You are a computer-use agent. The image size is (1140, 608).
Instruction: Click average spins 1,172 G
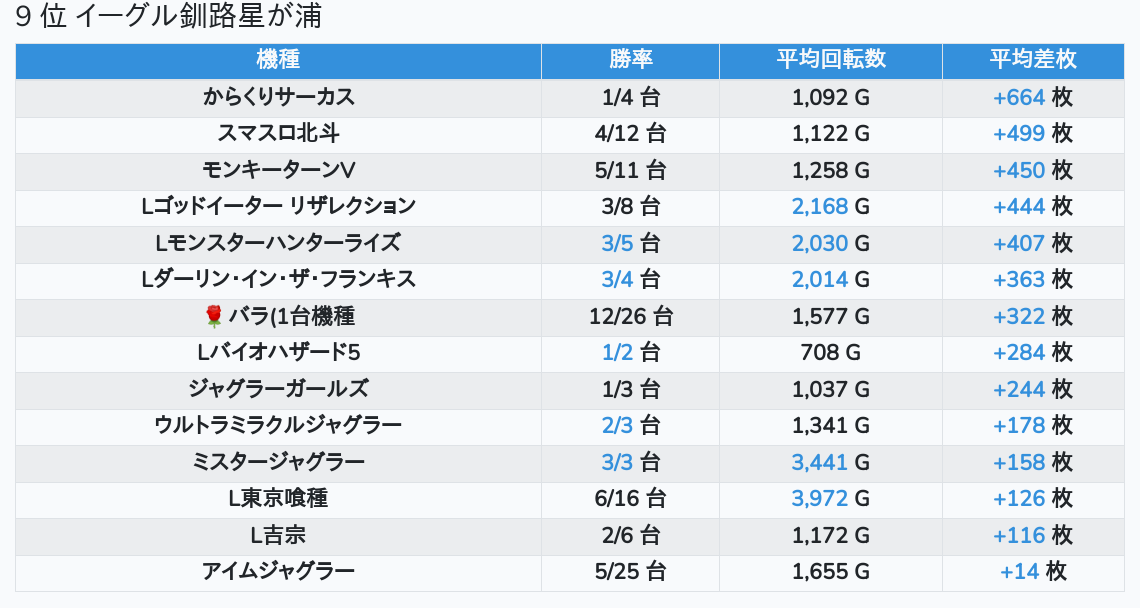[x=831, y=535]
